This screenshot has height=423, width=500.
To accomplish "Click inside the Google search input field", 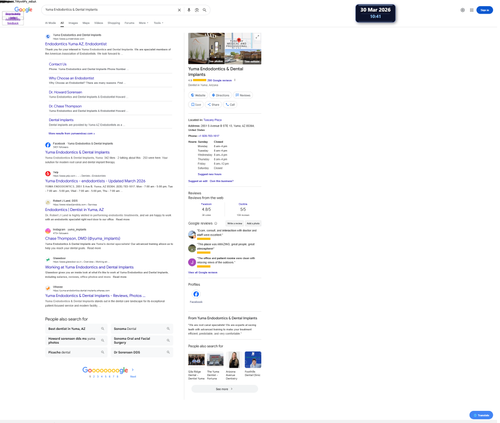I will click(110, 10).
